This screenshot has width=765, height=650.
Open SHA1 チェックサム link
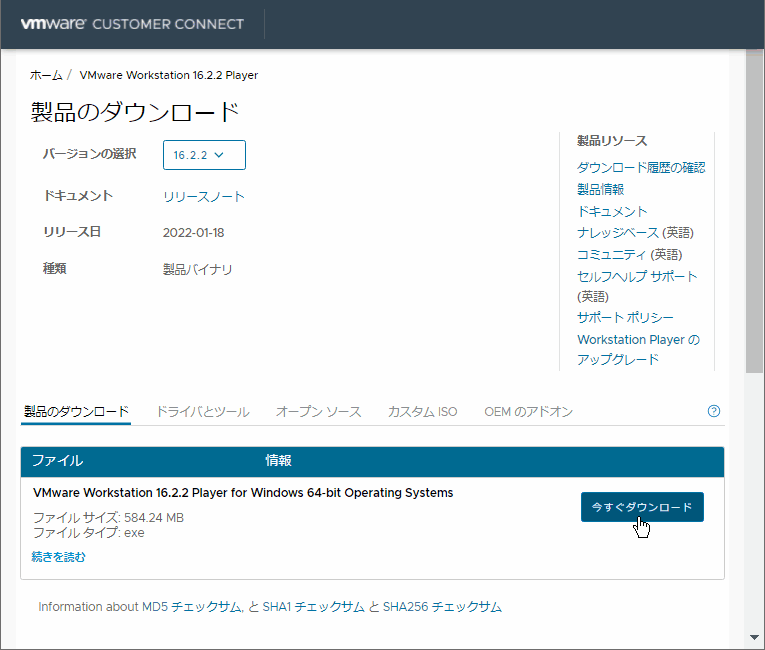(313, 607)
